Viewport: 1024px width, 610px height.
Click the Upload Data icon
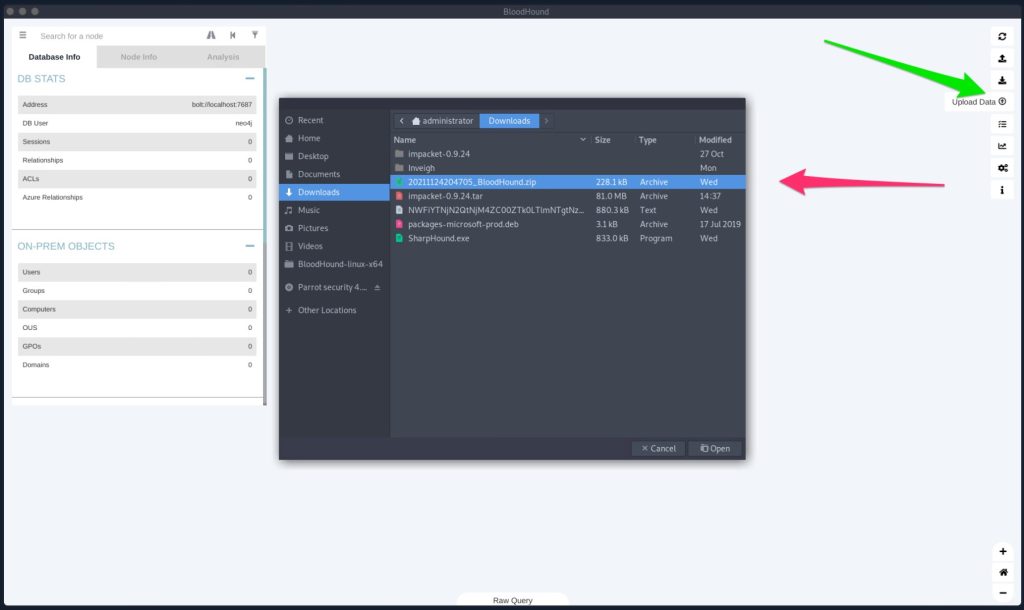tap(1002, 102)
